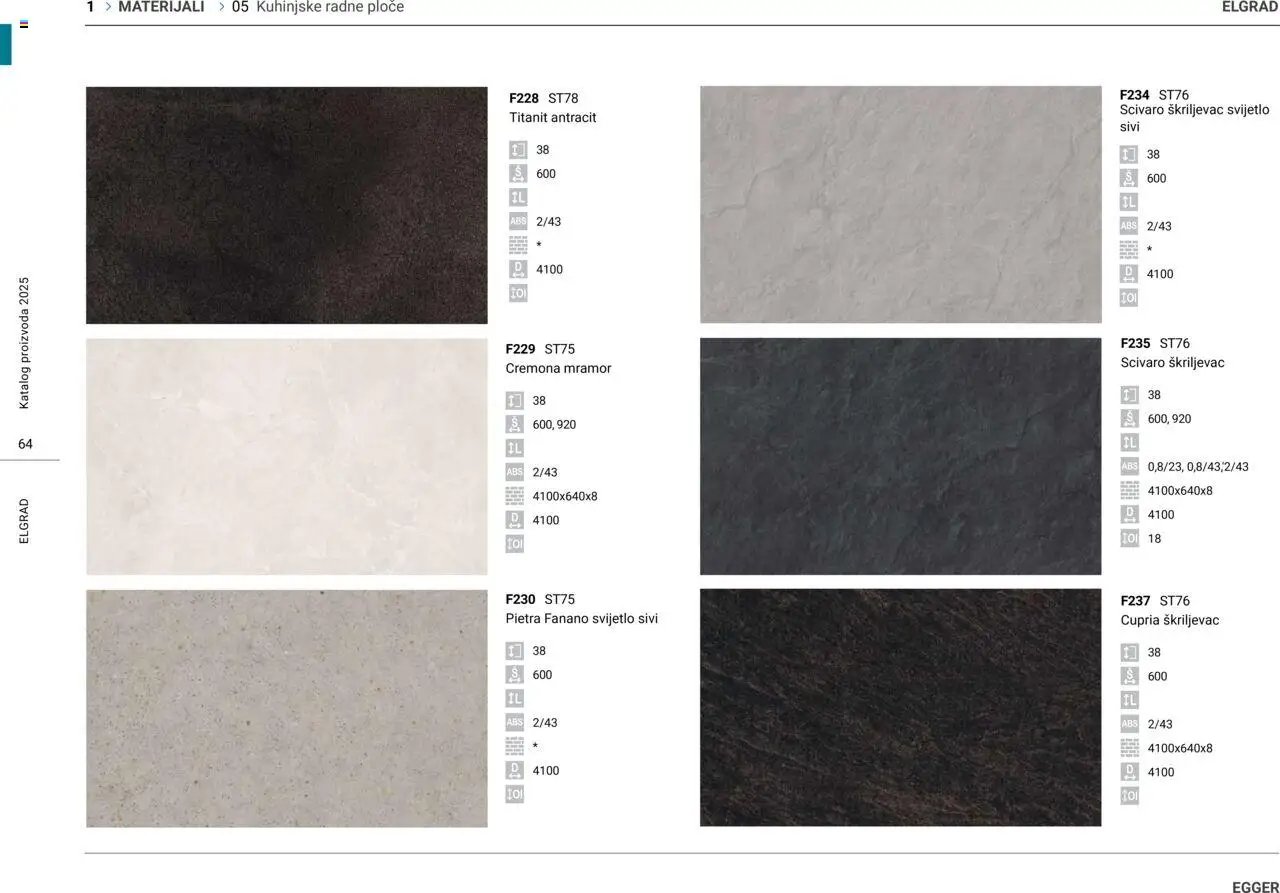Viewport: 1280px width, 893px height.
Task: Click the chevron before 05 Kuhinjske radne ploče
Action: click(222, 7)
